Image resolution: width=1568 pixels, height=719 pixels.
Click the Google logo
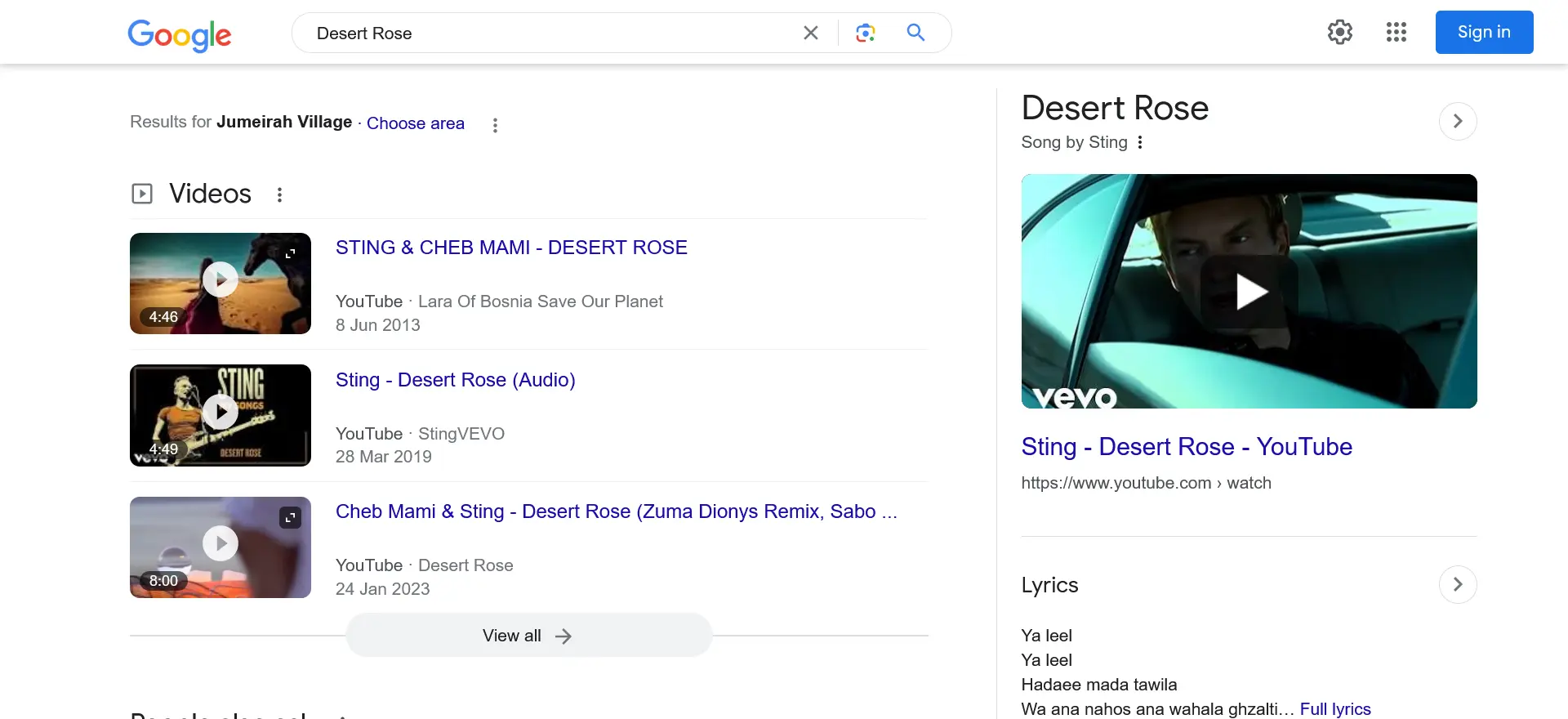pos(180,34)
